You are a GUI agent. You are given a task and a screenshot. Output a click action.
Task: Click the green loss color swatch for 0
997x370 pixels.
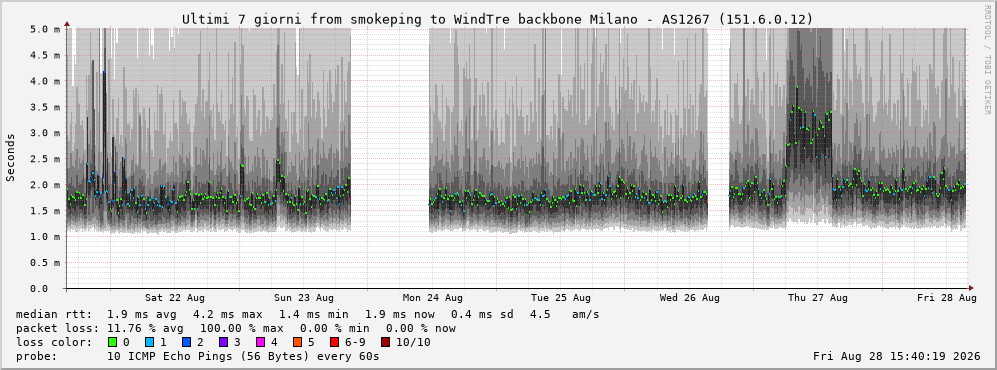113,342
